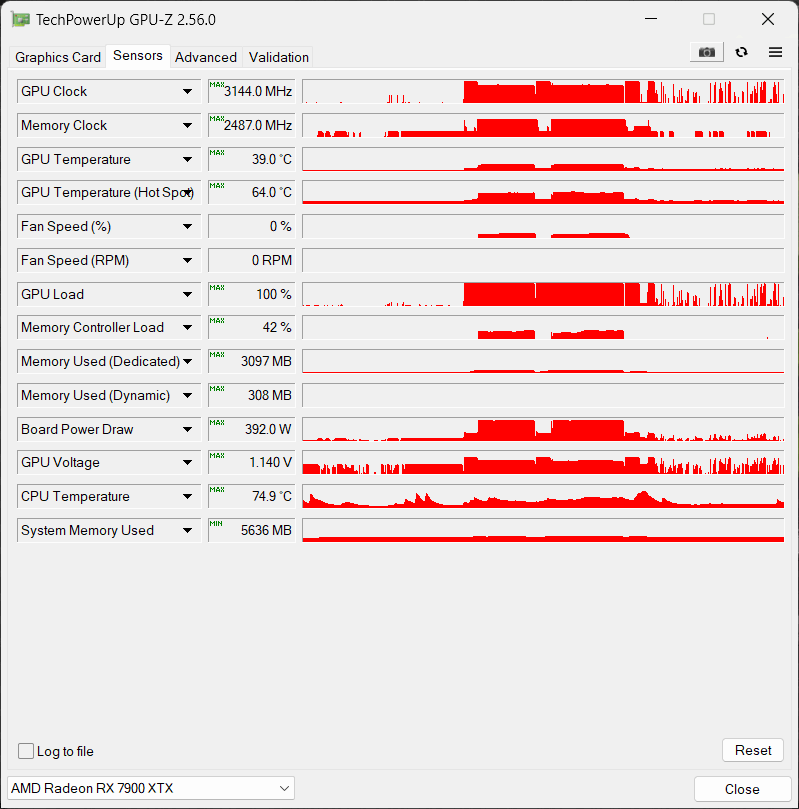Click the CPU Temperature history graph
The height and width of the screenshot is (809, 799).
click(x=543, y=497)
